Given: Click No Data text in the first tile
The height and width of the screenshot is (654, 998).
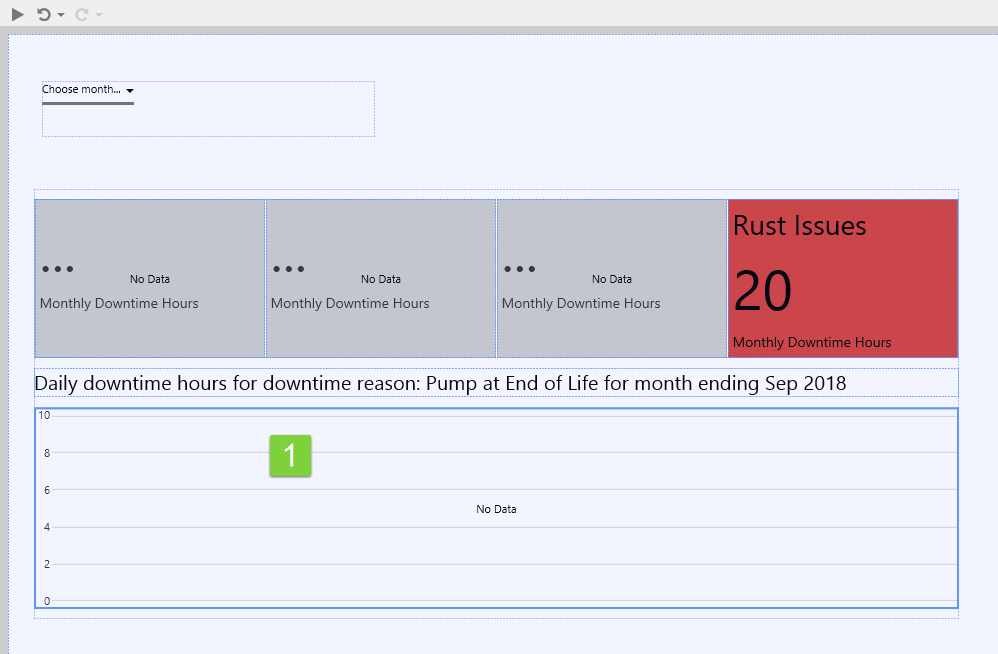Looking at the screenshot, I should (150, 279).
